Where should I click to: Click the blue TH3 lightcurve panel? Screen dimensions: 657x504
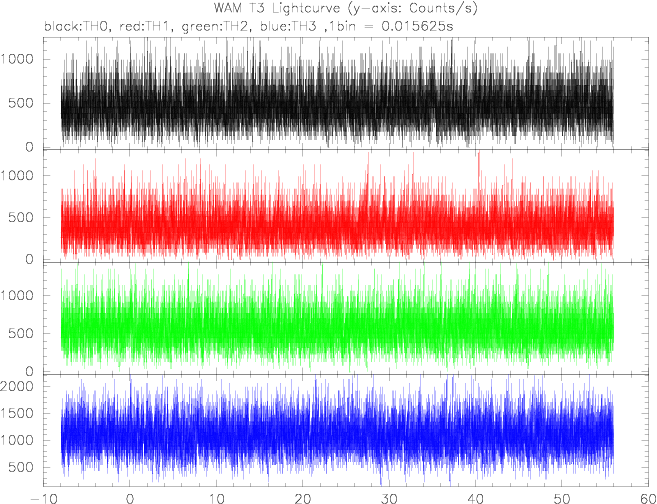[x=346, y=430]
